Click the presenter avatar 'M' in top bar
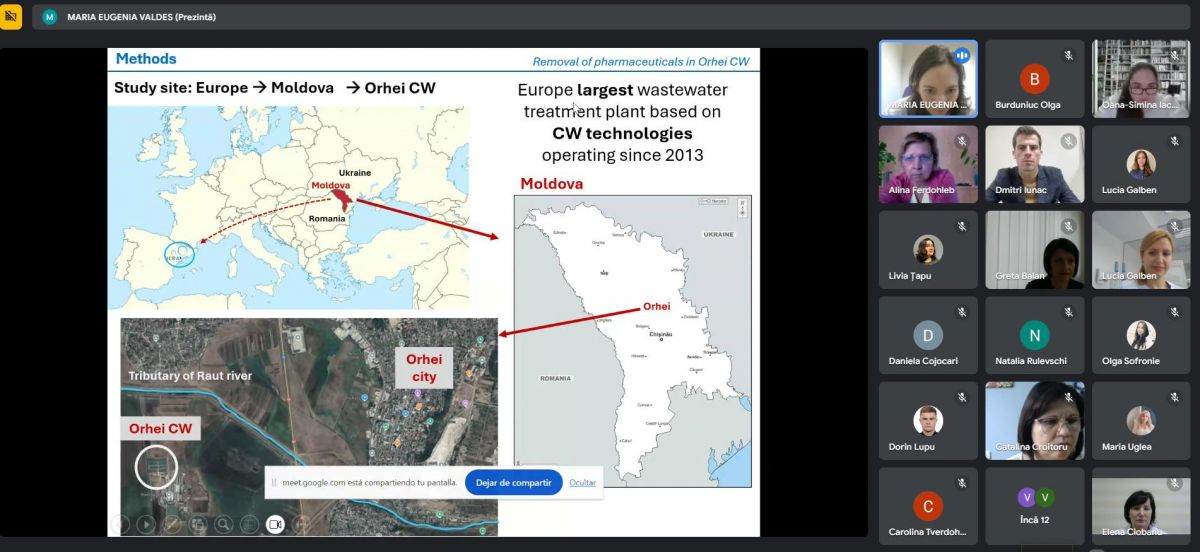 coord(50,17)
